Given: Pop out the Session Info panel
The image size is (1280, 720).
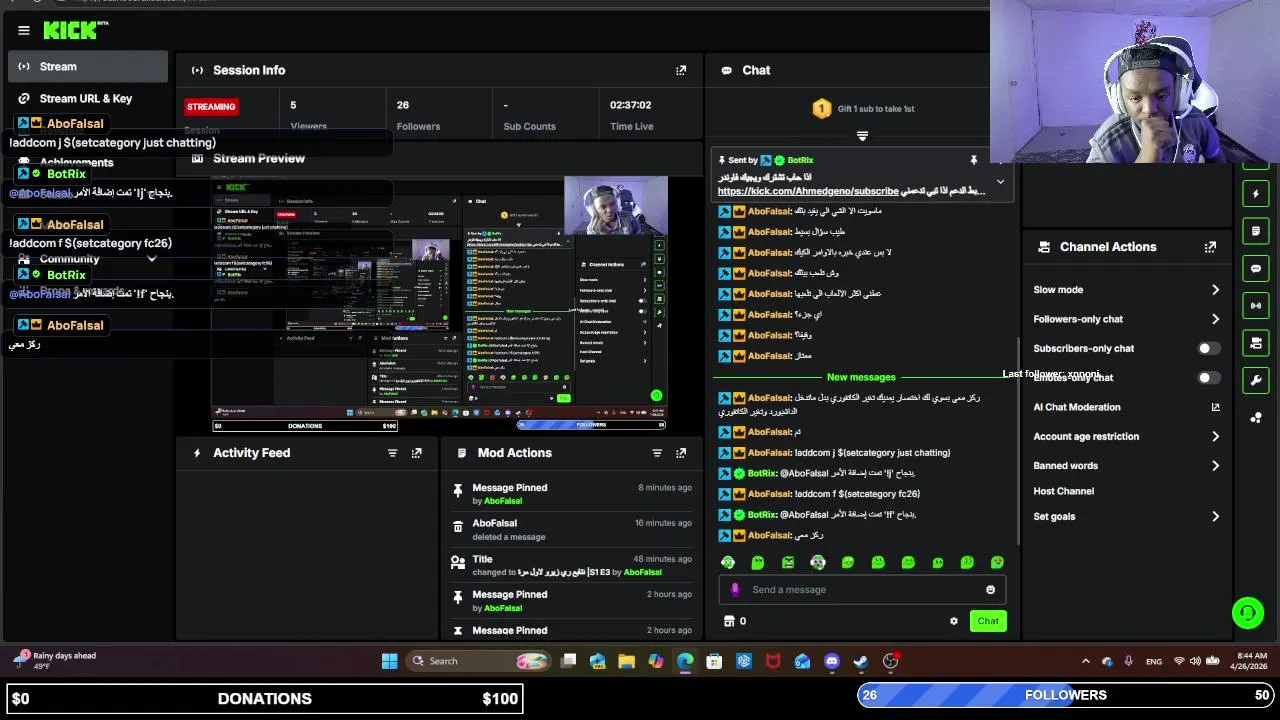Looking at the screenshot, I should pyautogui.click(x=681, y=70).
